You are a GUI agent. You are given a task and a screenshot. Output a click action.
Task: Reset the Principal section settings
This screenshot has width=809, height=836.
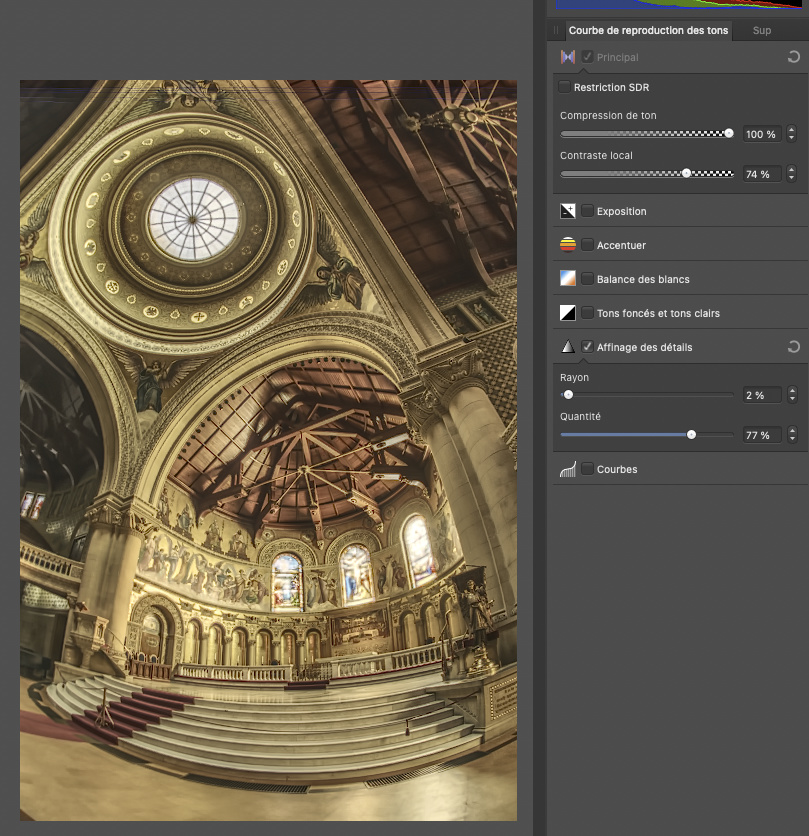794,57
